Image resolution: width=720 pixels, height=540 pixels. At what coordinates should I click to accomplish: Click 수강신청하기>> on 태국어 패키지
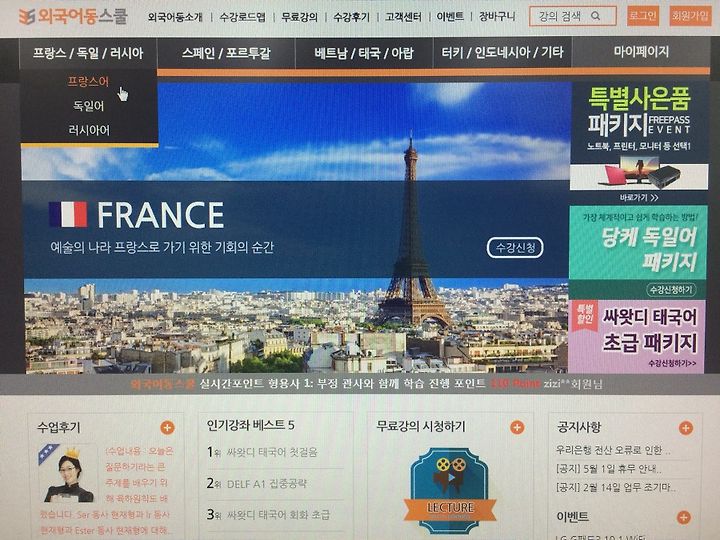click(672, 363)
